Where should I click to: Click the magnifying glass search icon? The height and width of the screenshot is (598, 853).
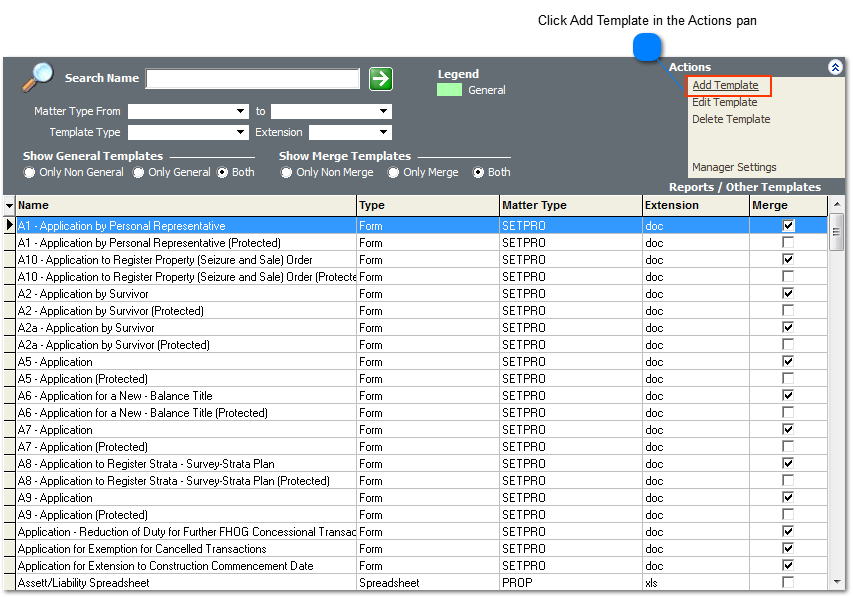pos(38,77)
